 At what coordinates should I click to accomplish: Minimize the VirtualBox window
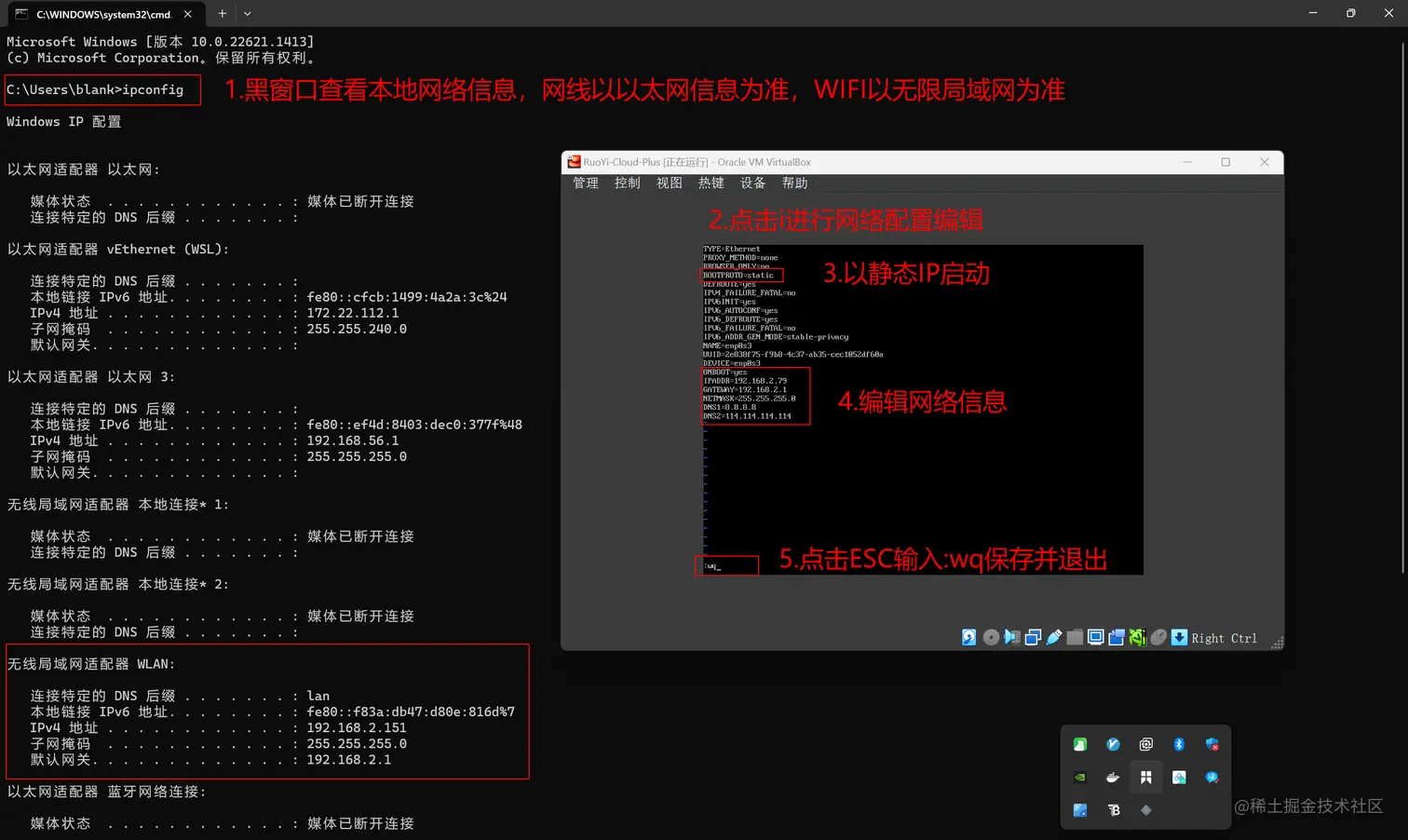pyautogui.click(x=1187, y=162)
